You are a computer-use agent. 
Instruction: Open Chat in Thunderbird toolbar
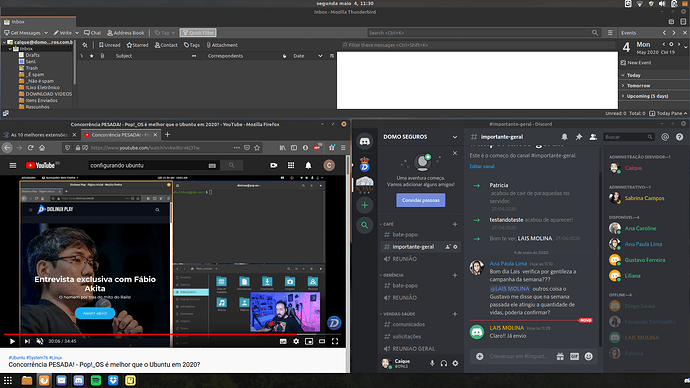[x=93, y=33]
